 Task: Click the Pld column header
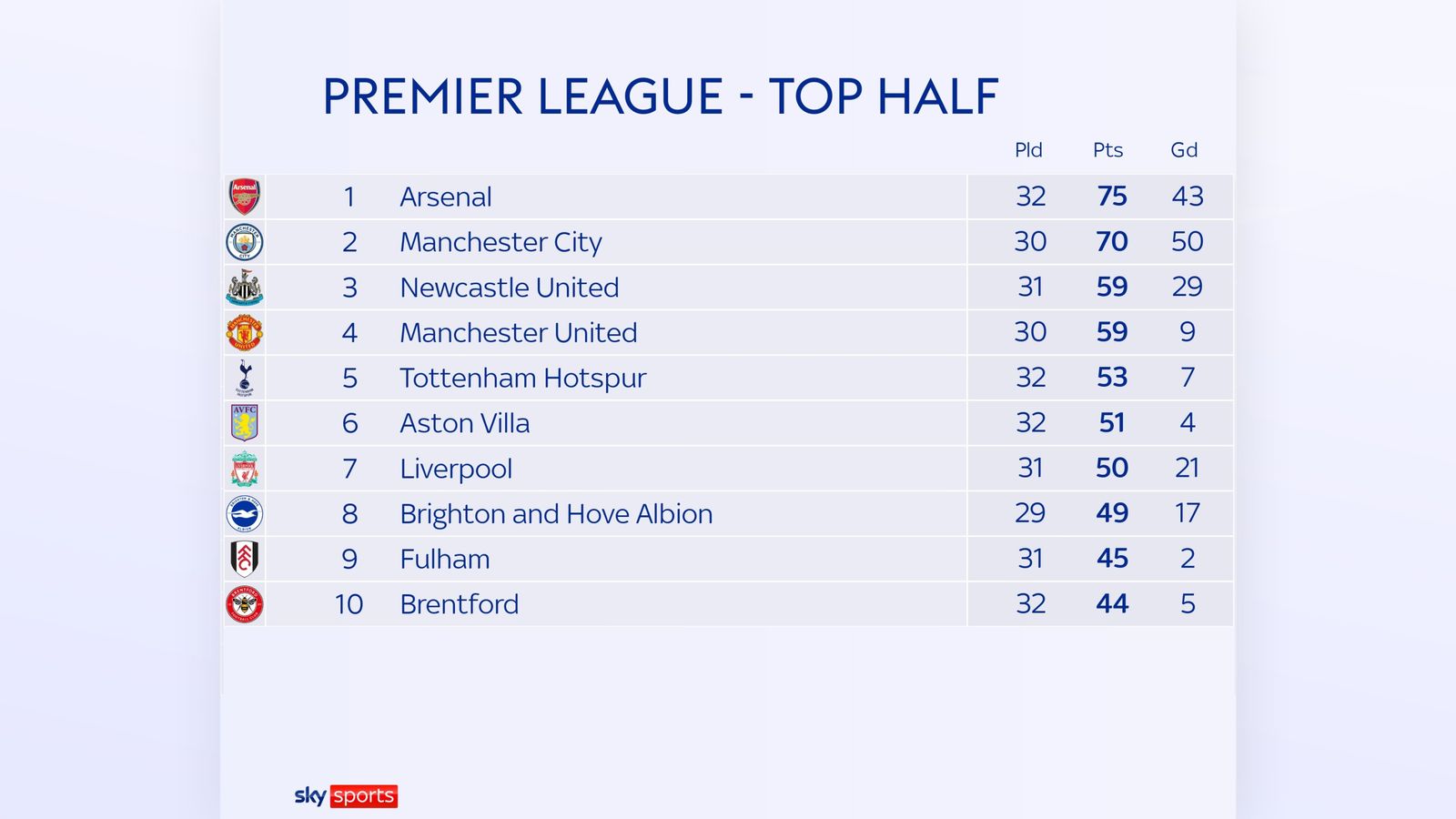click(x=1028, y=150)
